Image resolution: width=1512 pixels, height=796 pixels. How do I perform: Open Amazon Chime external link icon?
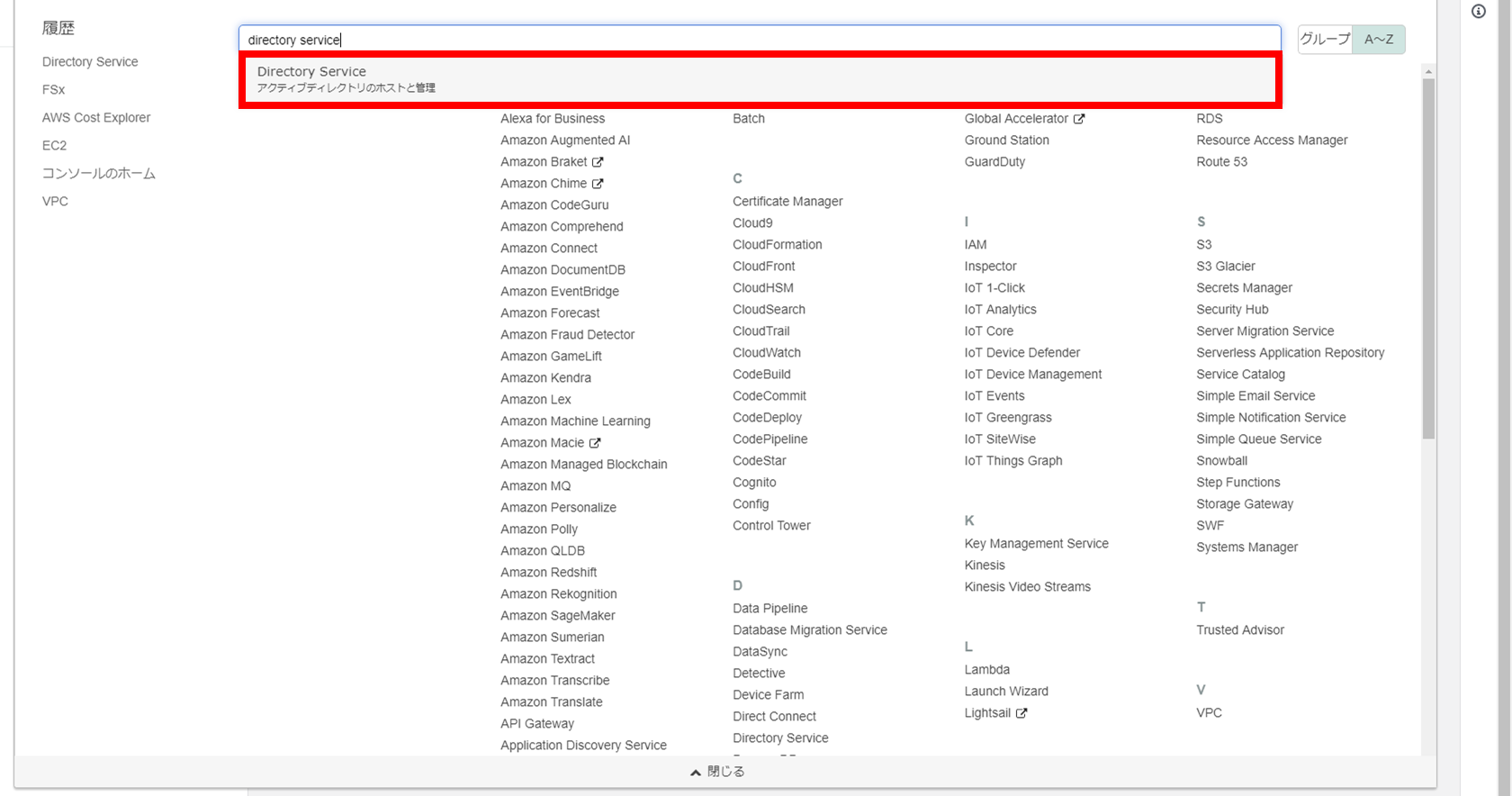[x=598, y=184]
